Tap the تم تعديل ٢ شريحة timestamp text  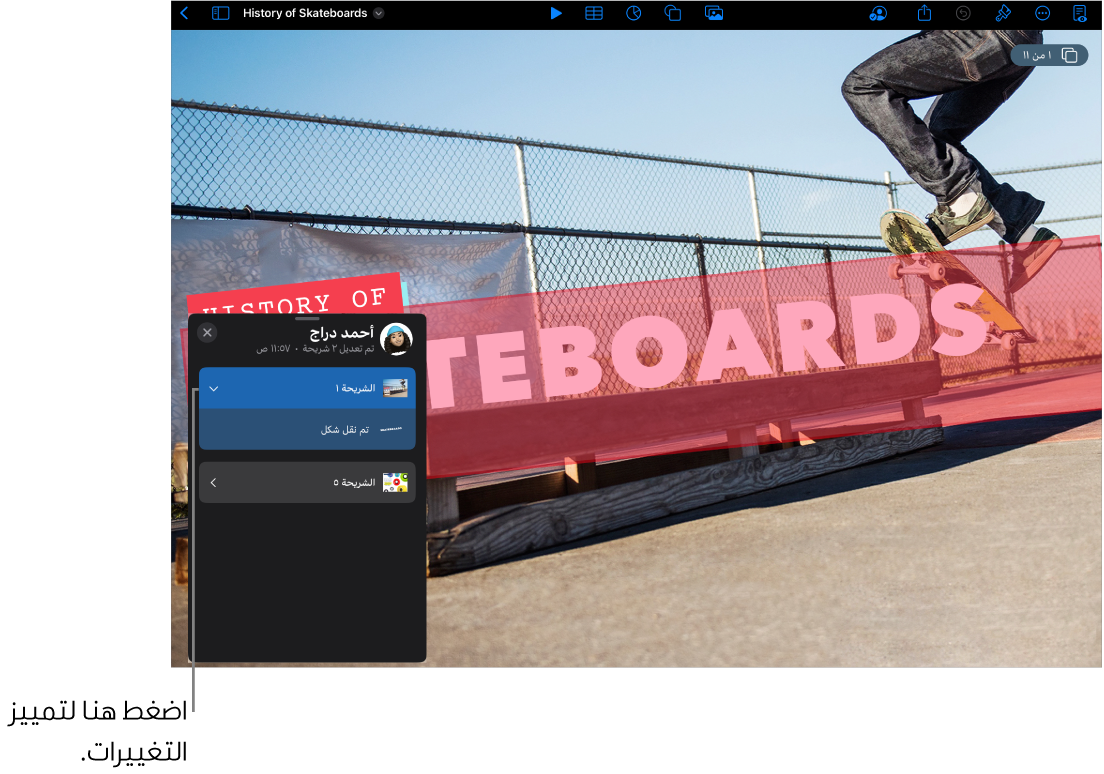(315, 349)
